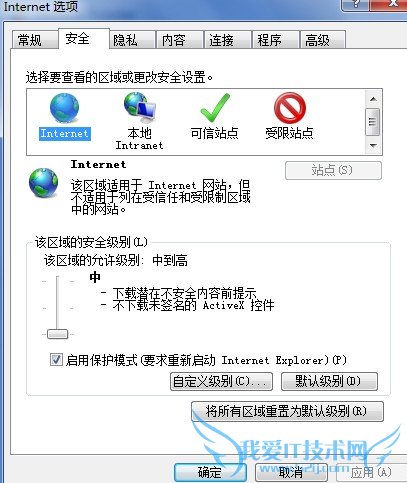Screen dimensions: 407x483
Task: Open 自定义级别 settings button
Action: (221, 381)
